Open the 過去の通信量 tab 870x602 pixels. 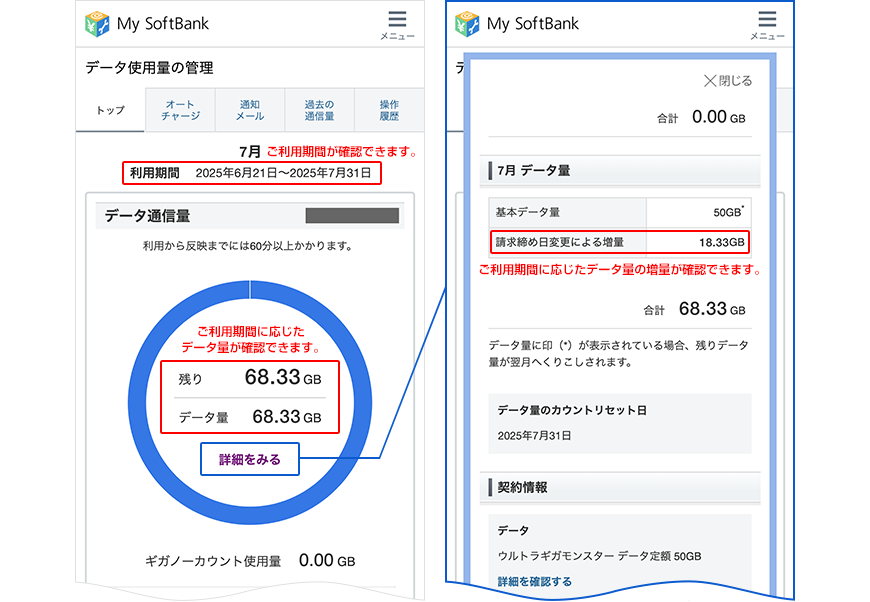tap(319, 110)
